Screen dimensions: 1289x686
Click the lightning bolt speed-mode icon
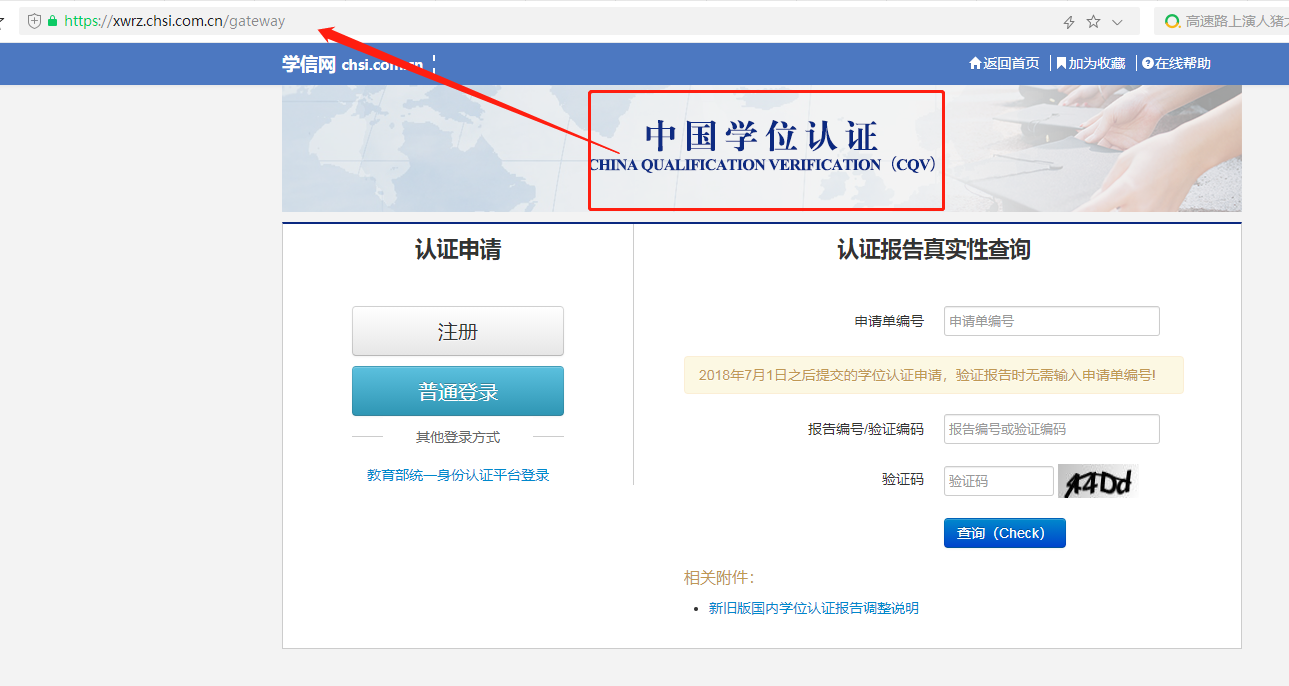click(x=1069, y=22)
